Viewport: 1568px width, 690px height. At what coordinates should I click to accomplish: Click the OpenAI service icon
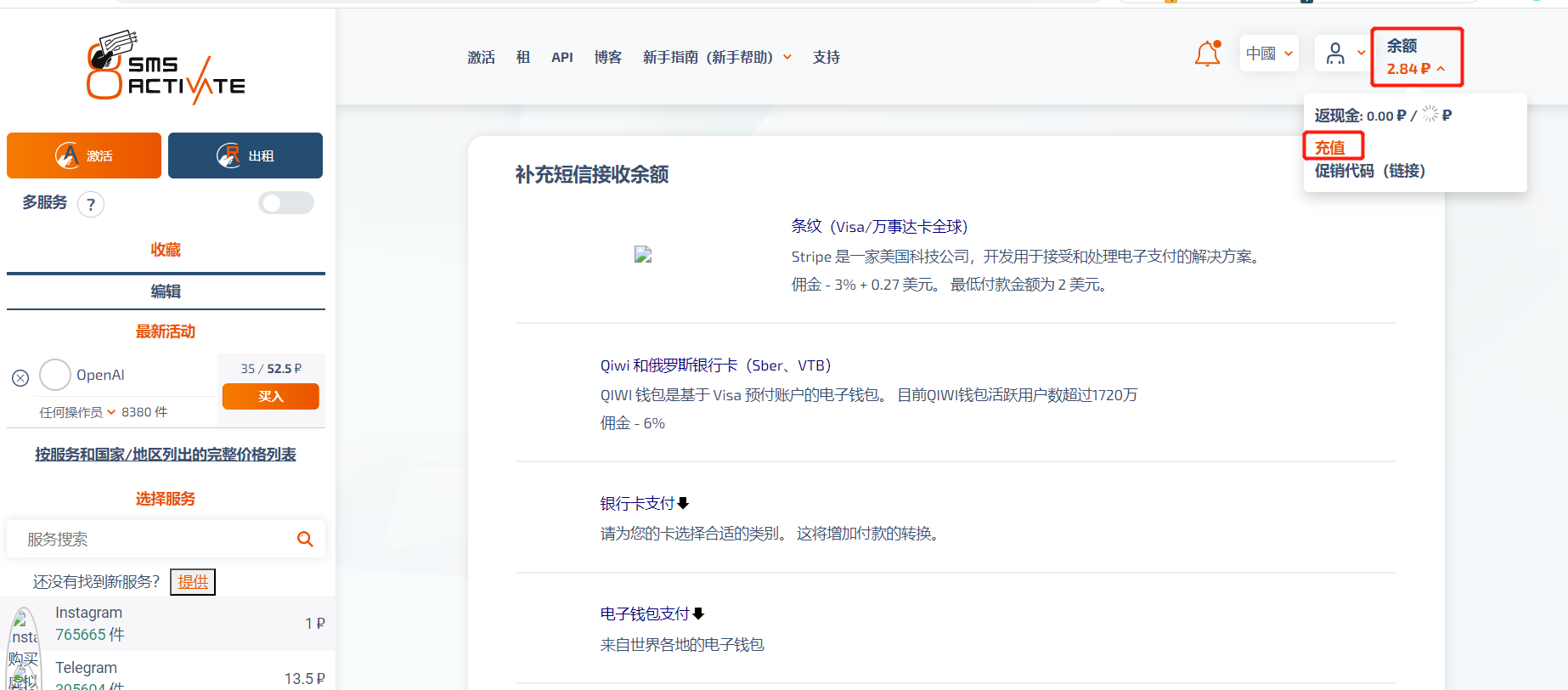click(55, 375)
